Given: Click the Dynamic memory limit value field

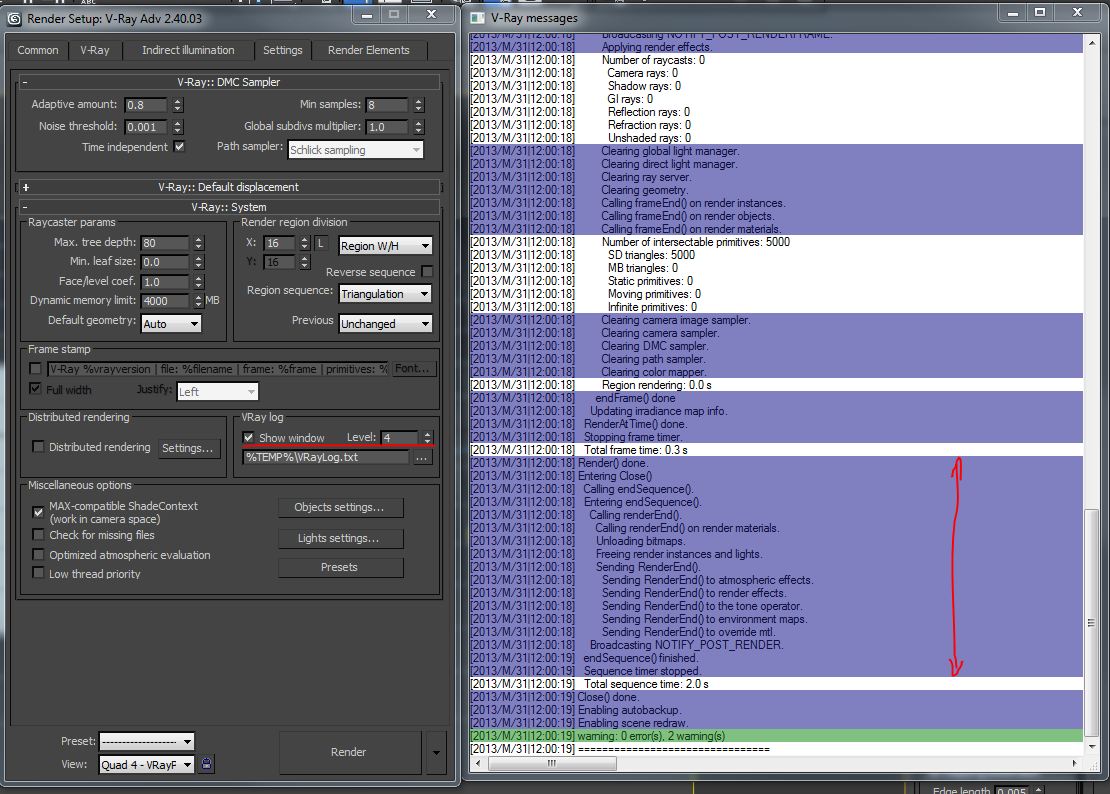Looking at the screenshot, I should click(x=166, y=301).
